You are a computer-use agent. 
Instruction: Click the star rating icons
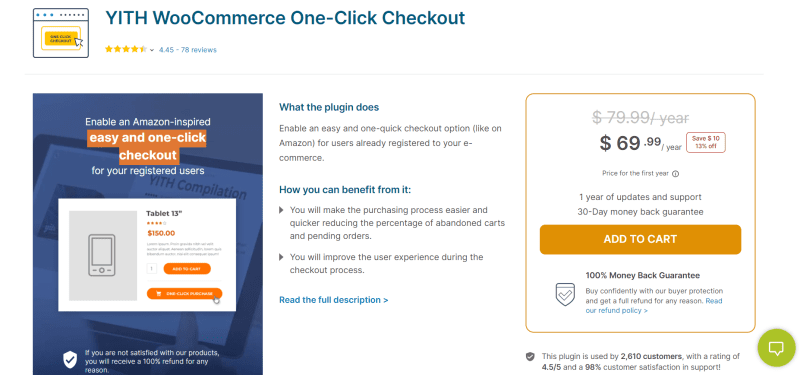126,49
